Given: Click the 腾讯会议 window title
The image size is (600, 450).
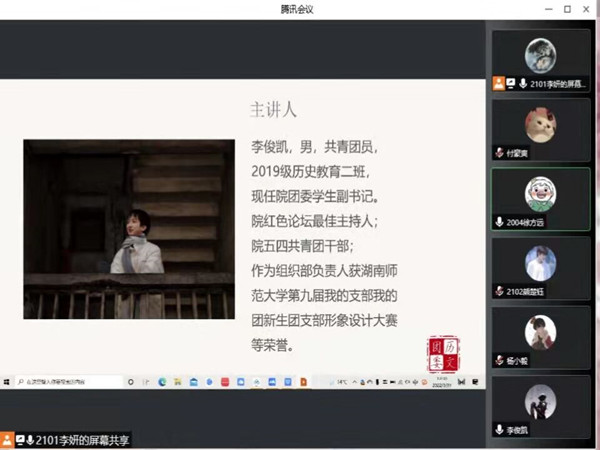Looking at the screenshot, I should pyautogui.click(x=300, y=8).
